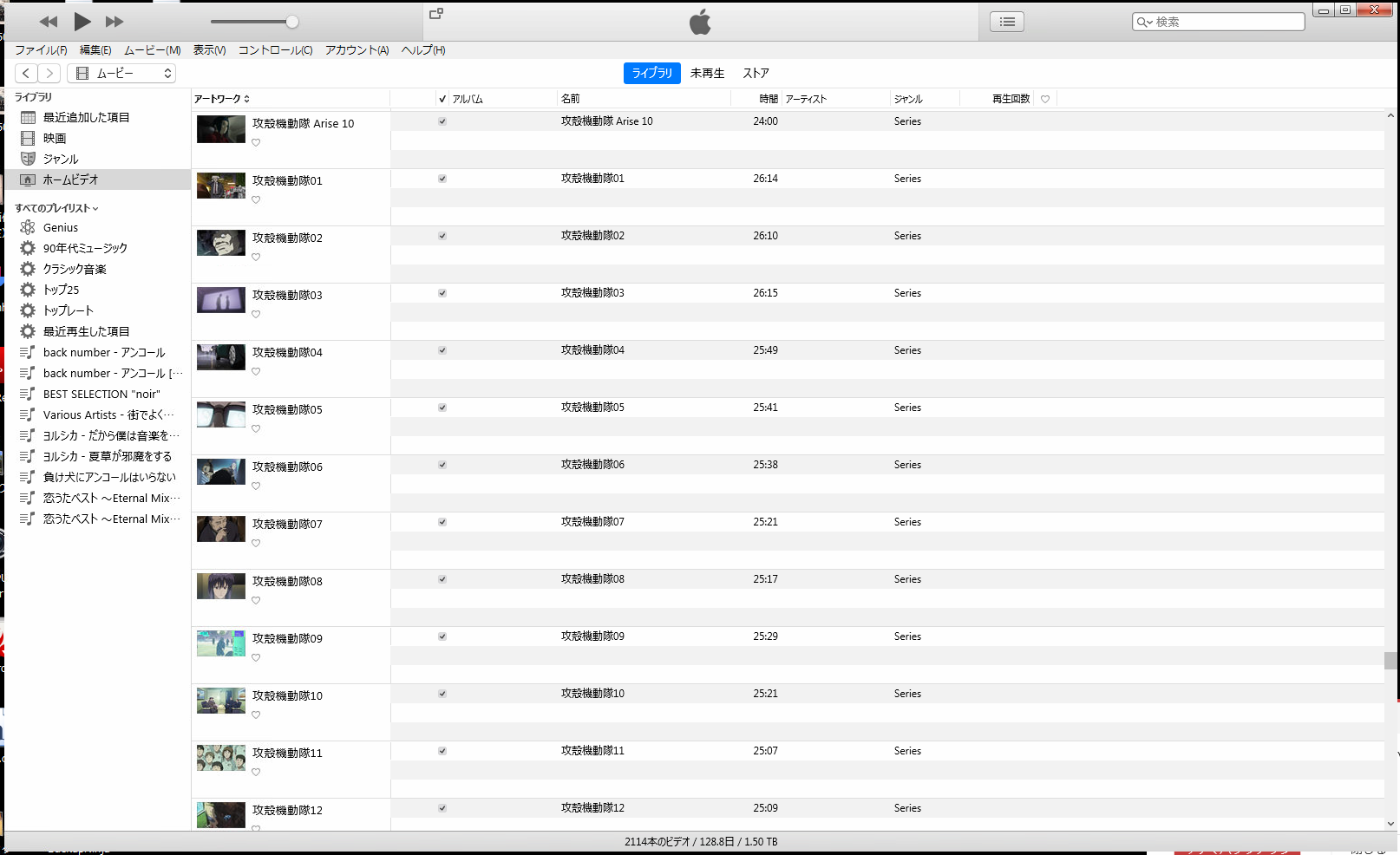Uncheck the 攻殻機動隊01 checkbox
The width and height of the screenshot is (1400, 855).
point(442,179)
